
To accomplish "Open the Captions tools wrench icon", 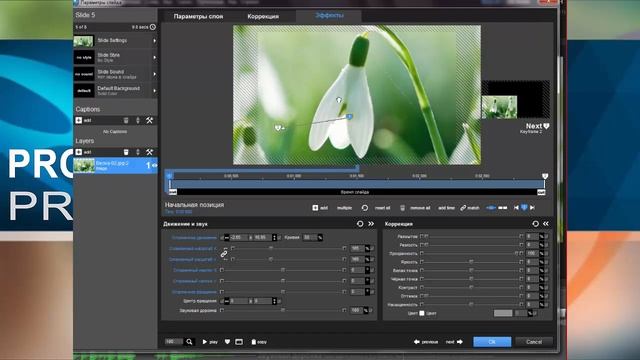I will tap(149, 120).
